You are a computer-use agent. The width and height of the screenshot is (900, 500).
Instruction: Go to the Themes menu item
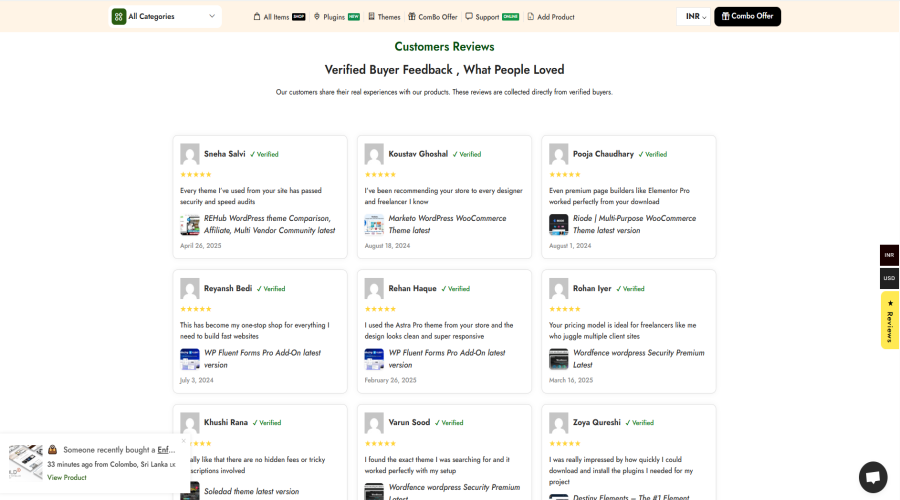(384, 17)
